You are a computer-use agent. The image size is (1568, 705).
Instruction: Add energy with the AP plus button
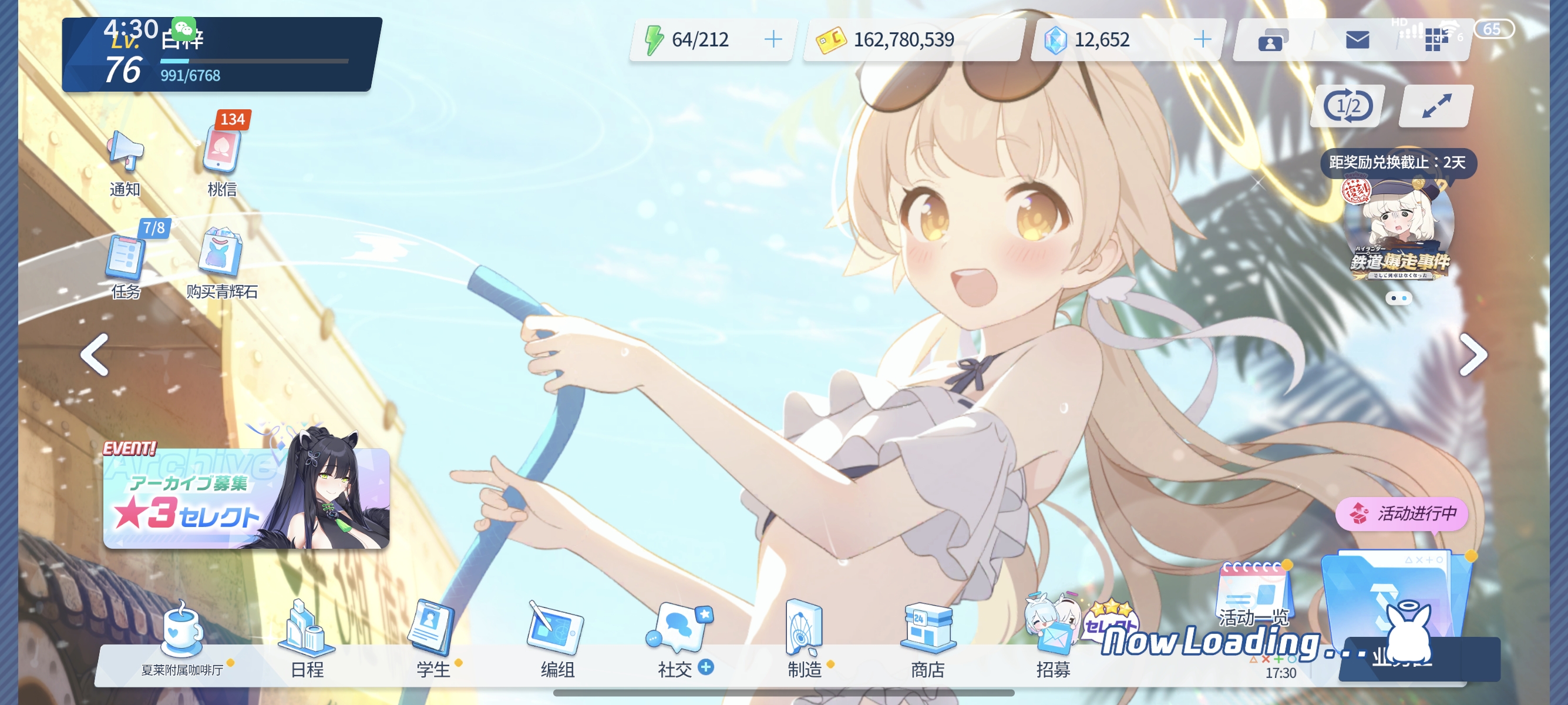(773, 39)
